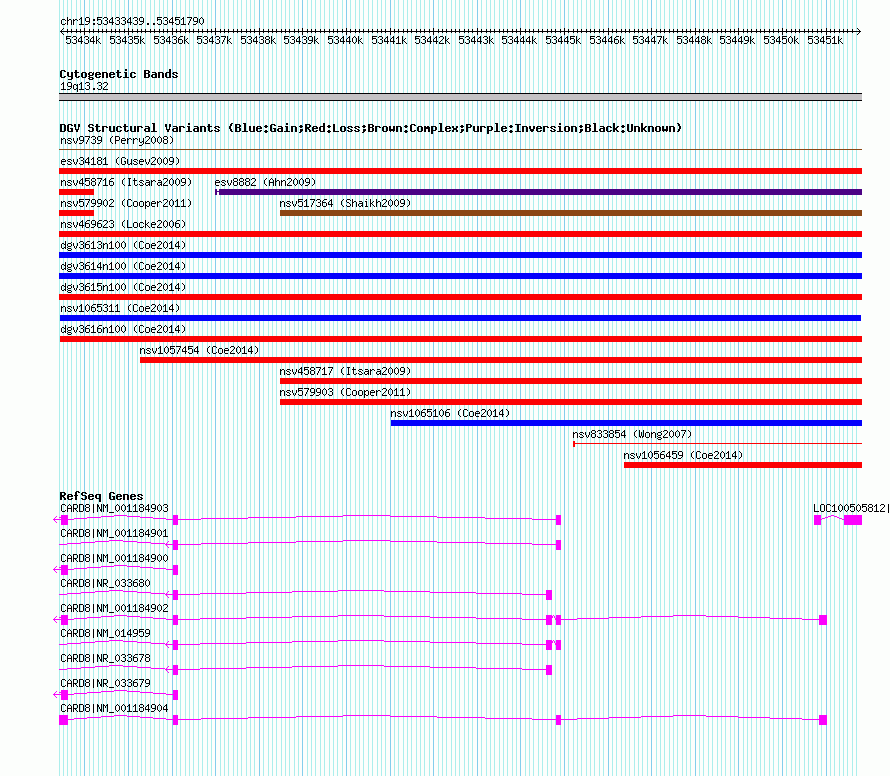Select the dgv3613n100 (Coe2014) blue gain bar
The width and height of the screenshot is (890, 776).
pos(460,255)
